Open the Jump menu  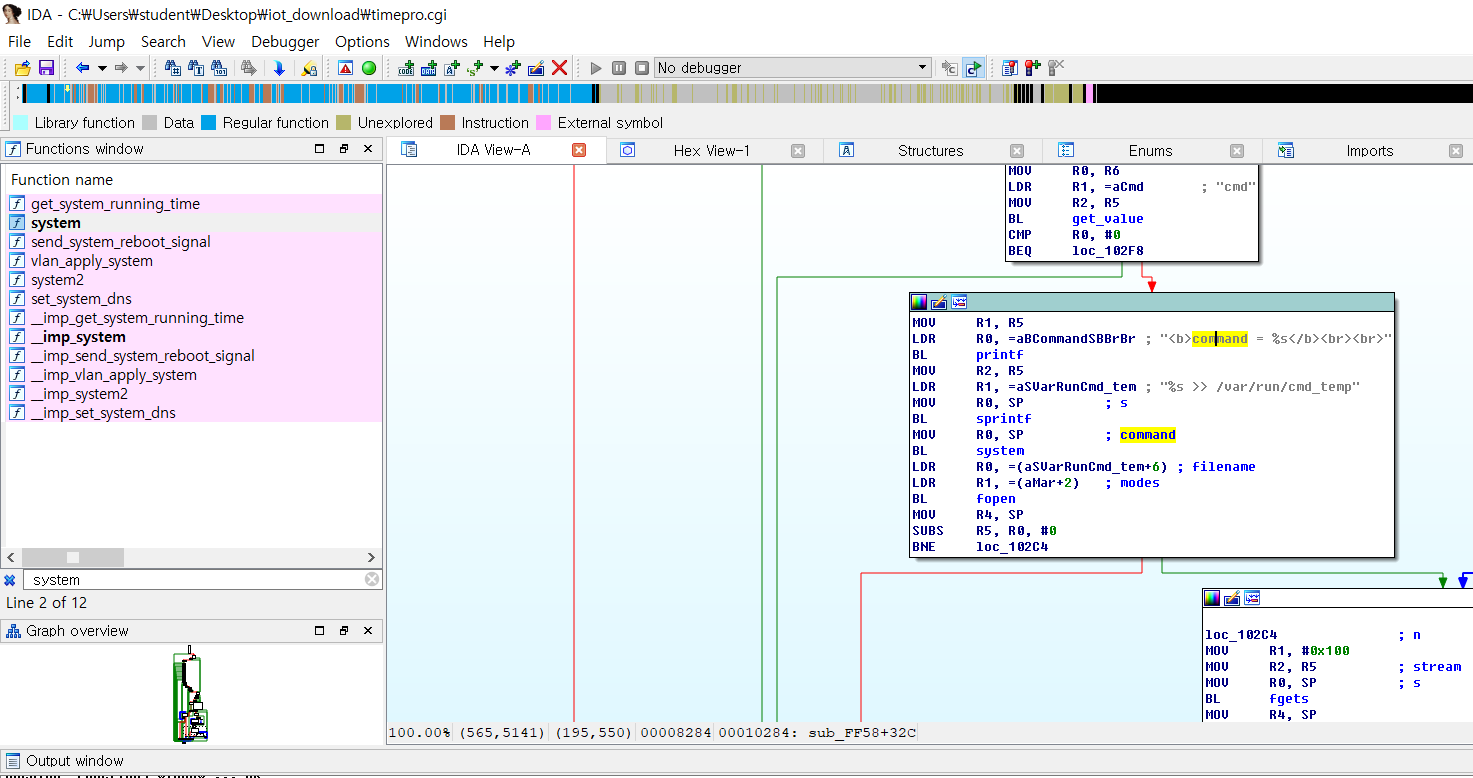(x=106, y=41)
